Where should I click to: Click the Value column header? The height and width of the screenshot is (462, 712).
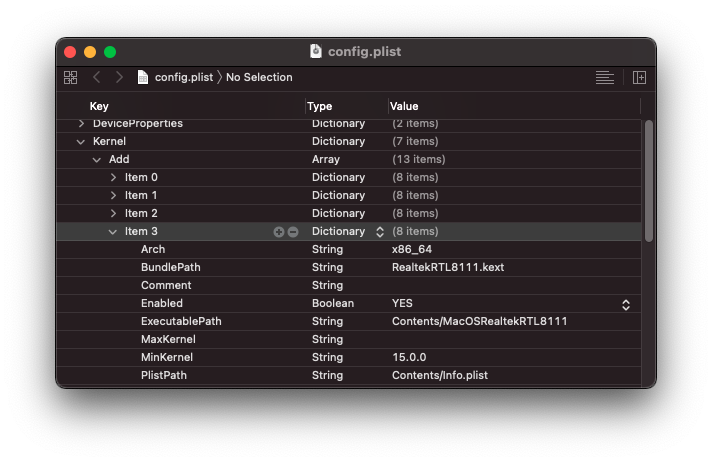[404, 106]
